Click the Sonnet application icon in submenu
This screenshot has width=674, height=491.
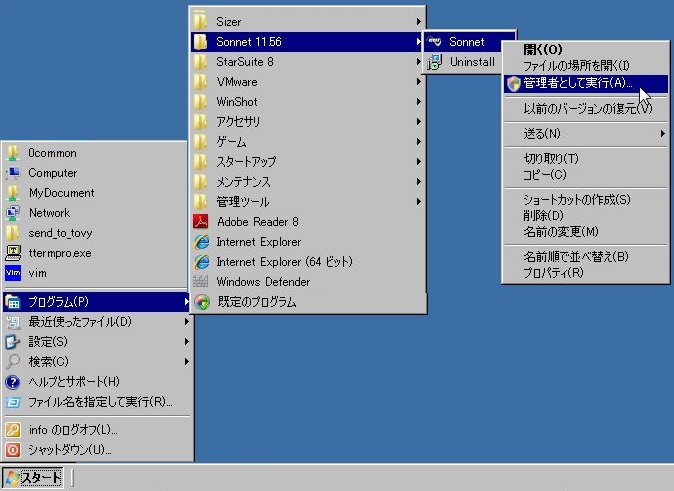coord(435,42)
